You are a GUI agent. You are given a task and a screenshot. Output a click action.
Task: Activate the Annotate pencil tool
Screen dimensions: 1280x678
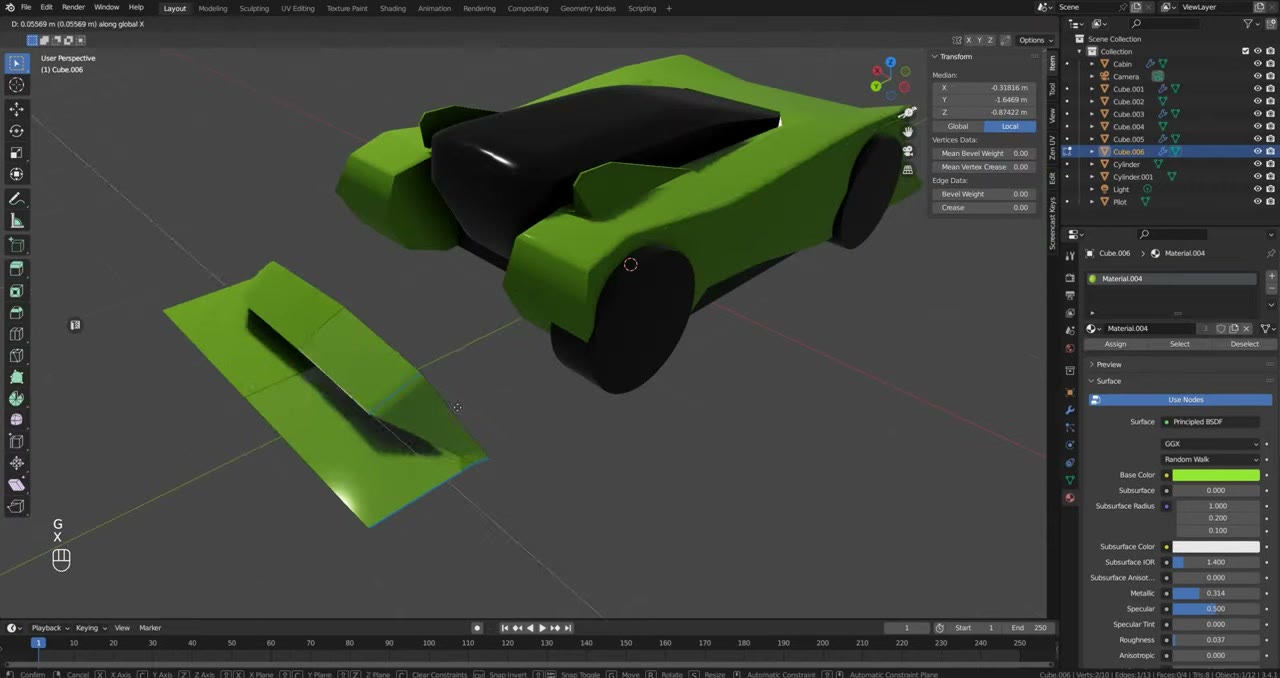coord(16,199)
